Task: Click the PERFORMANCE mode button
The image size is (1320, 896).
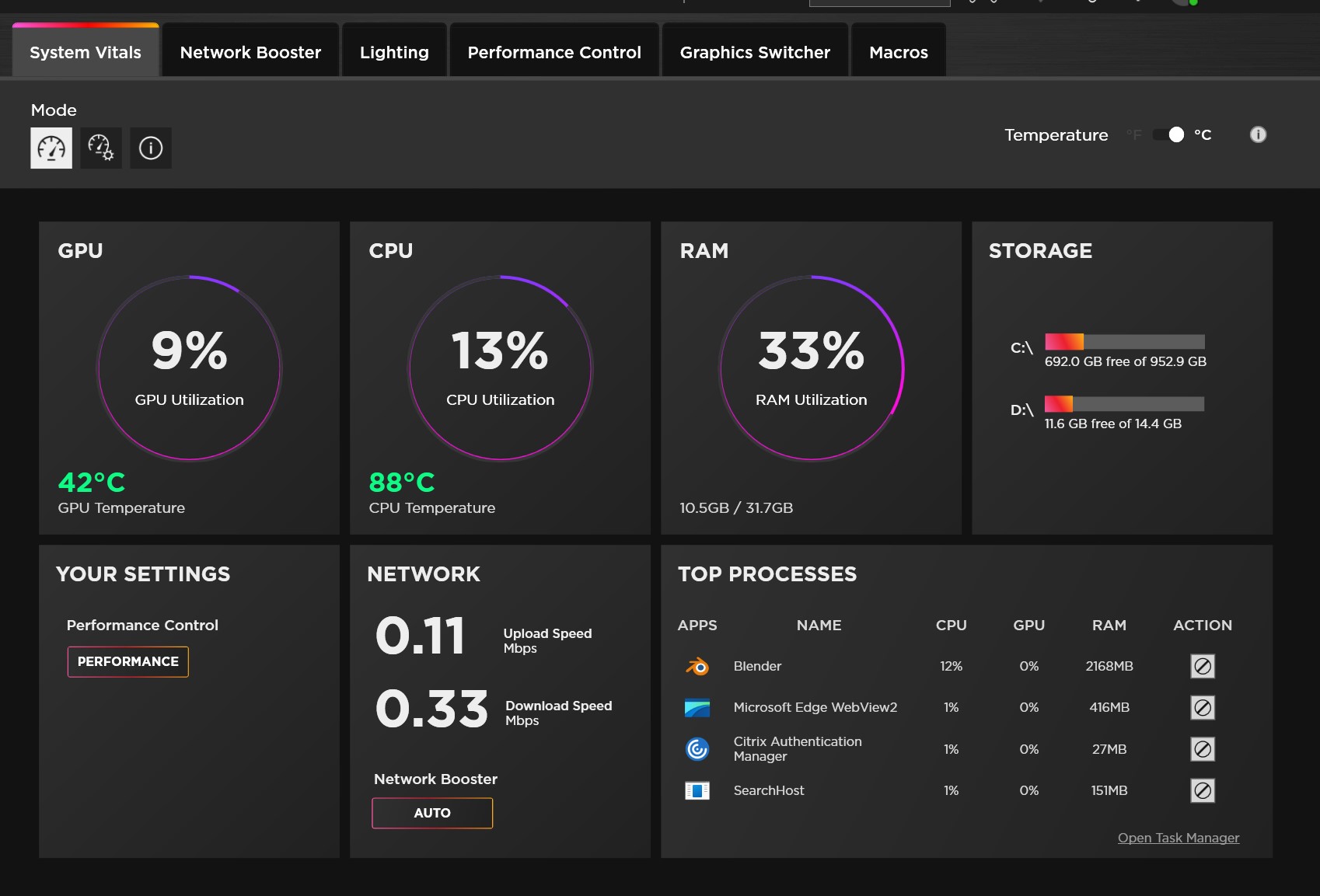Action: click(x=128, y=661)
